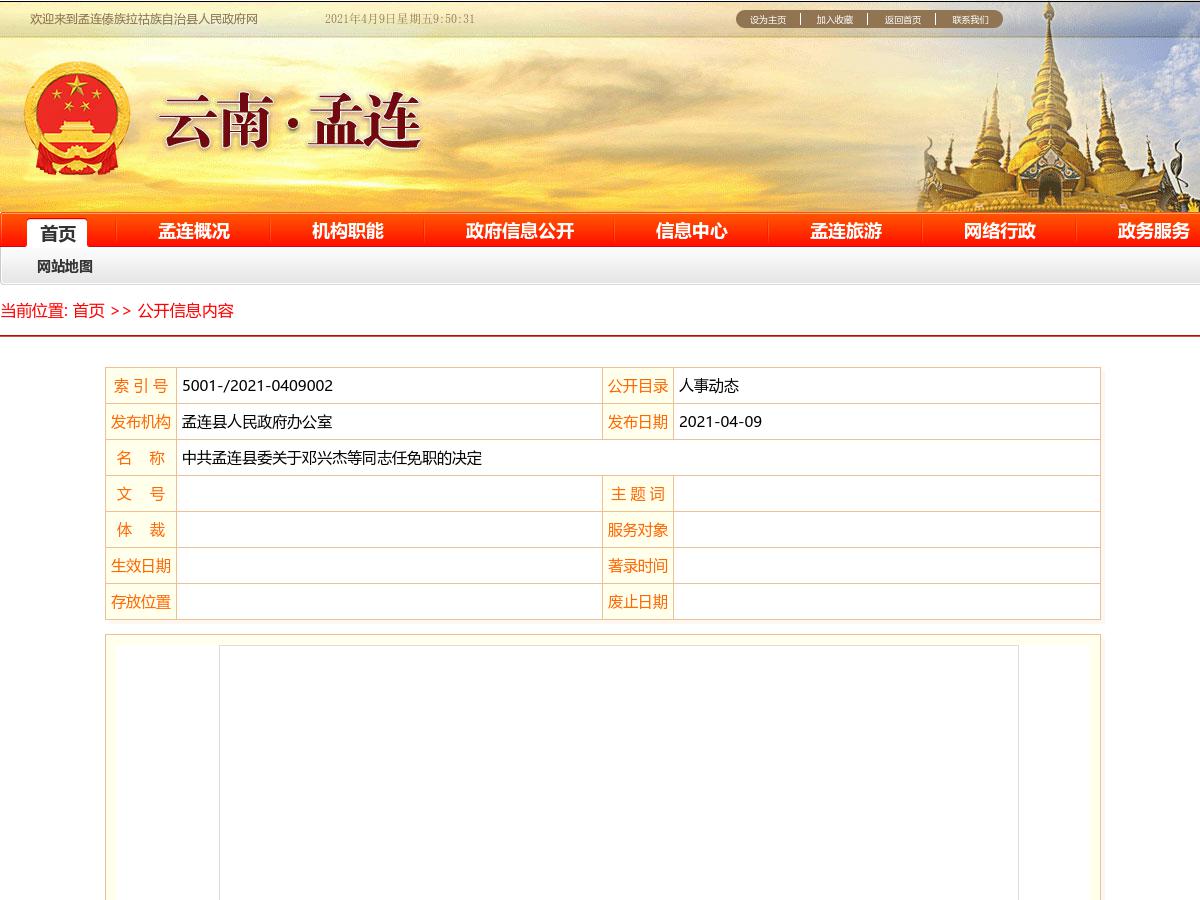Click the 云南·孟连 site title banner
Viewport: 1200px width, 900px height.
click(290, 122)
